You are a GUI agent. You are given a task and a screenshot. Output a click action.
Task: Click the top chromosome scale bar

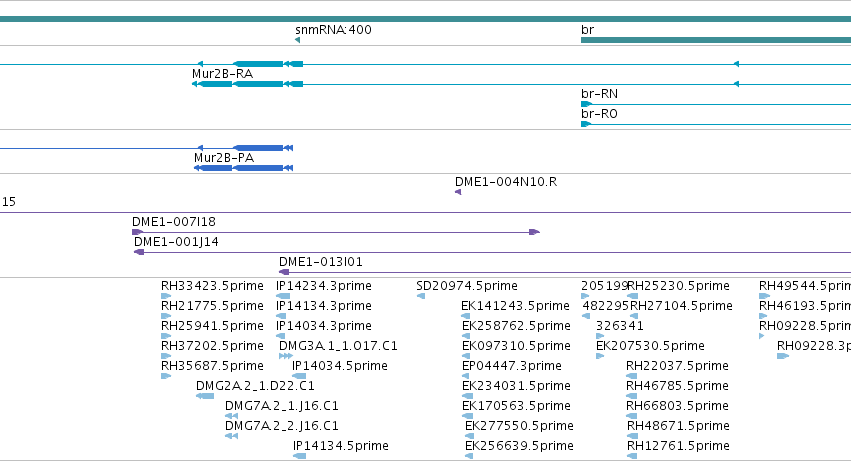[426, 19]
